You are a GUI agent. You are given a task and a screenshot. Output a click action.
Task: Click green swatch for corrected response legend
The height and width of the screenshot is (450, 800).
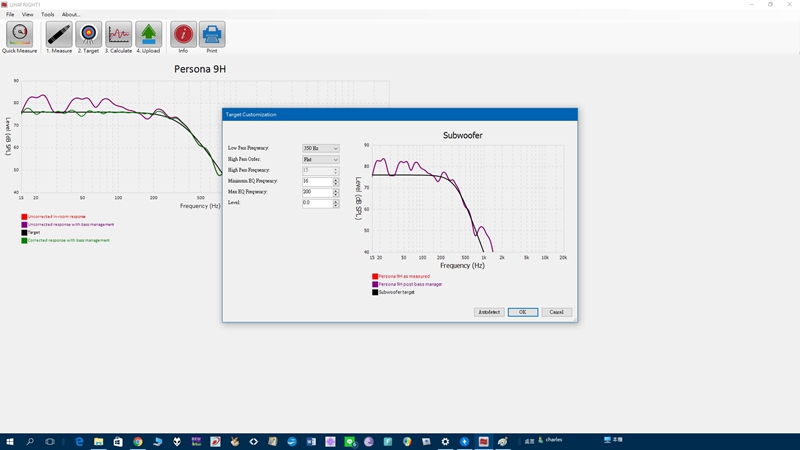click(24, 240)
